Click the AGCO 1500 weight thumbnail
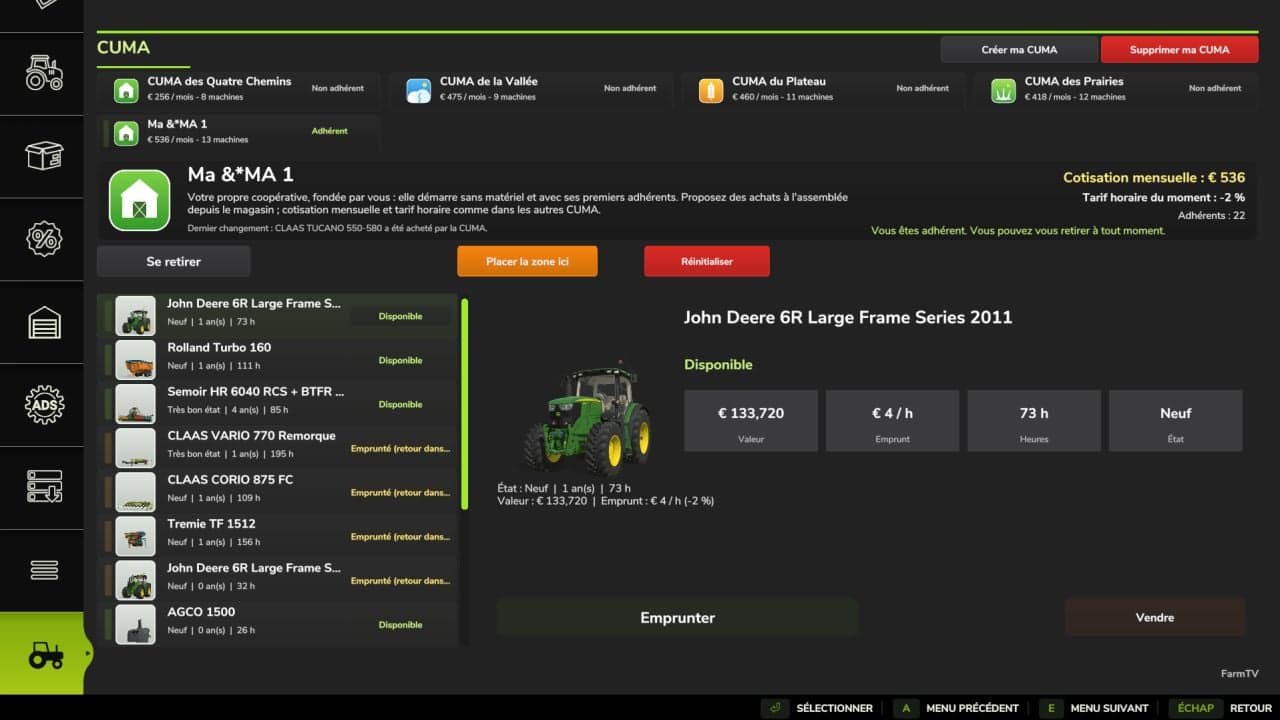Viewport: 1280px width, 720px height. [135, 624]
